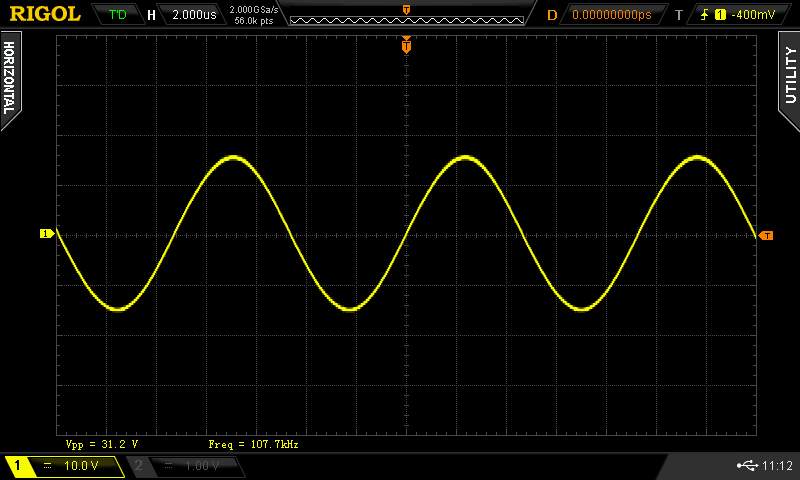Toggle the channel 1 DC coupling symbol
This screenshot has height=480, width=800.
coord(48,466)
